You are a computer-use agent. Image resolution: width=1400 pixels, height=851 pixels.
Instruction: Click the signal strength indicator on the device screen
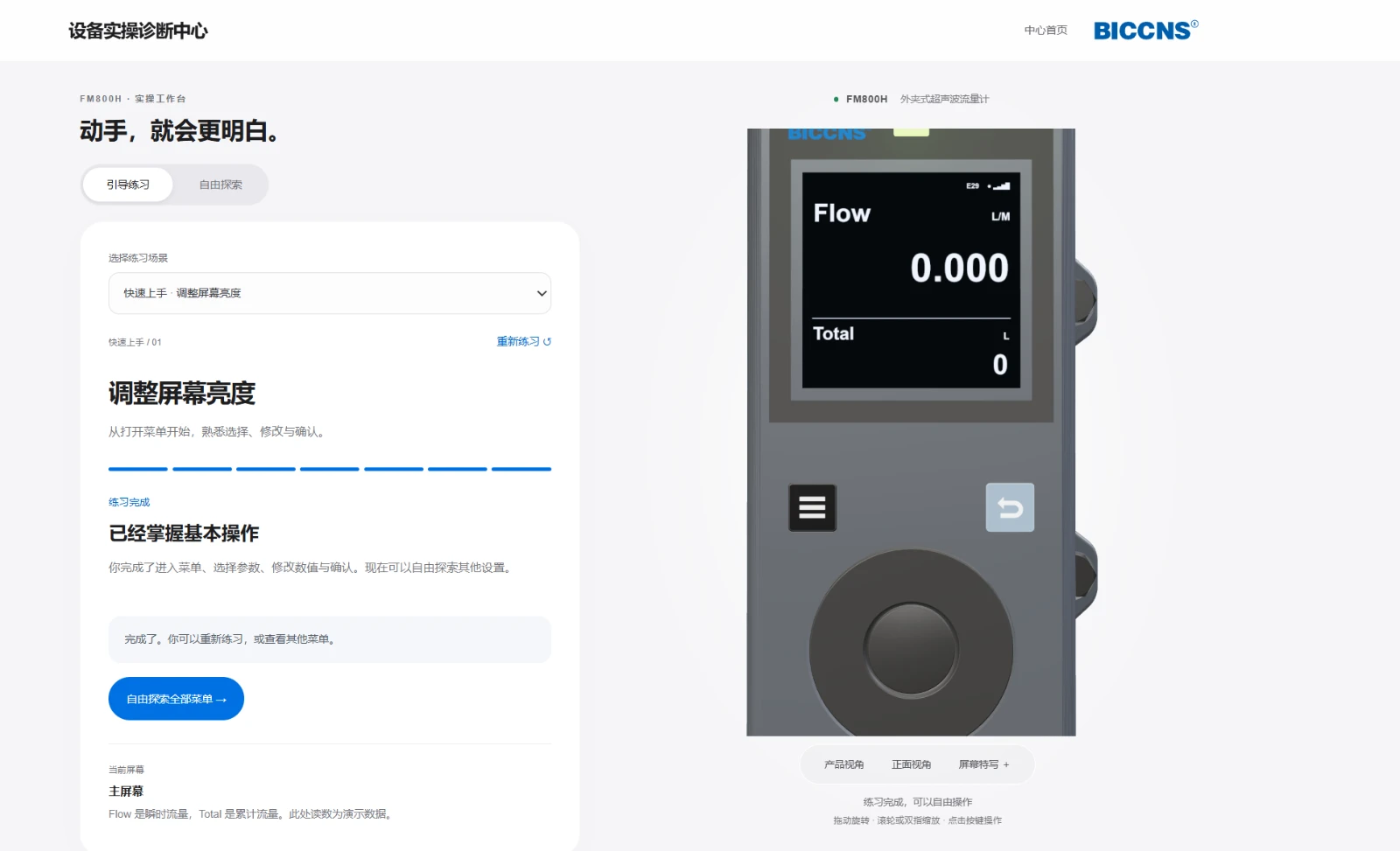[x=1000, y=186]
